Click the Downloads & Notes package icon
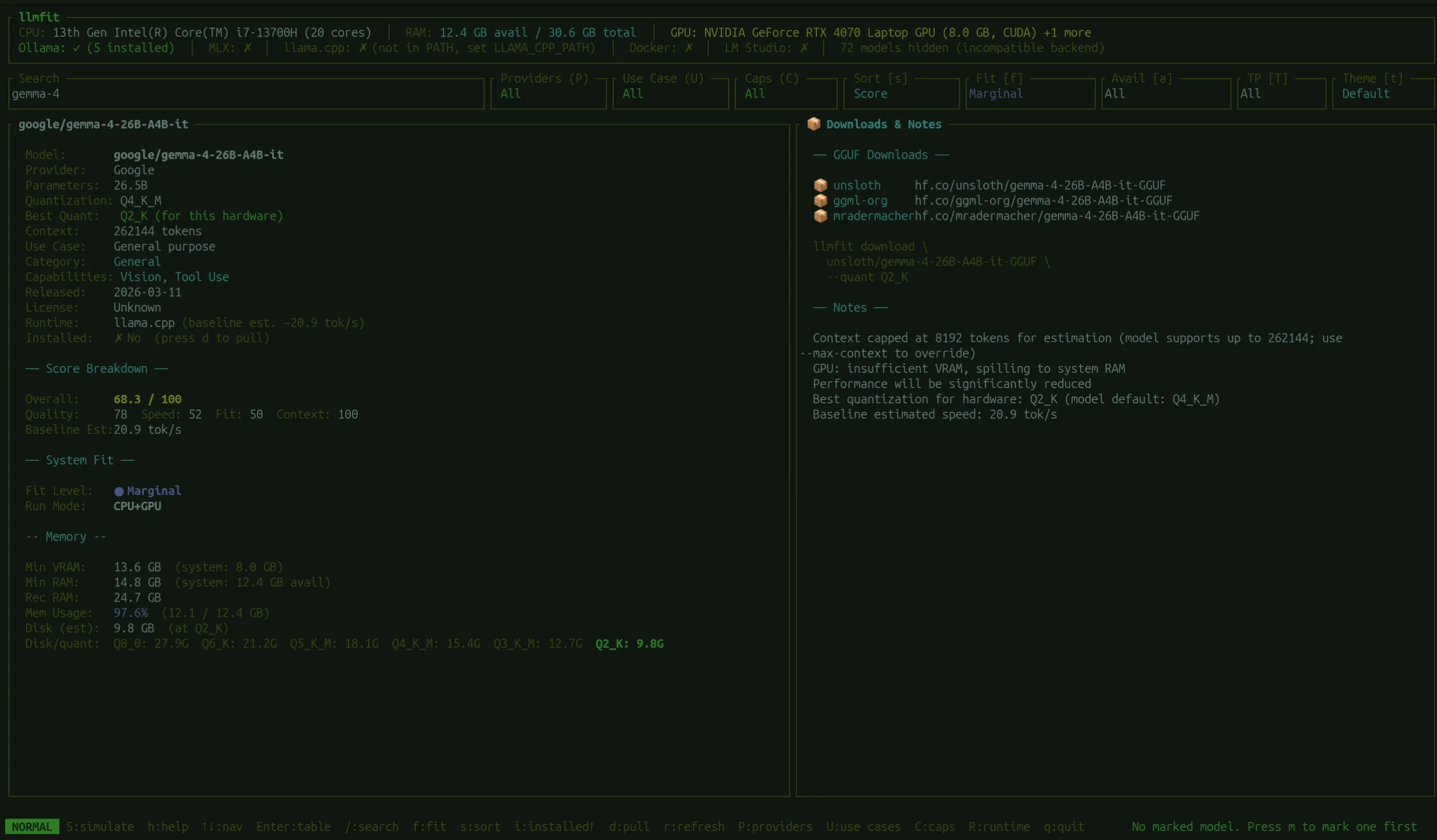 [x=814, y=124]
